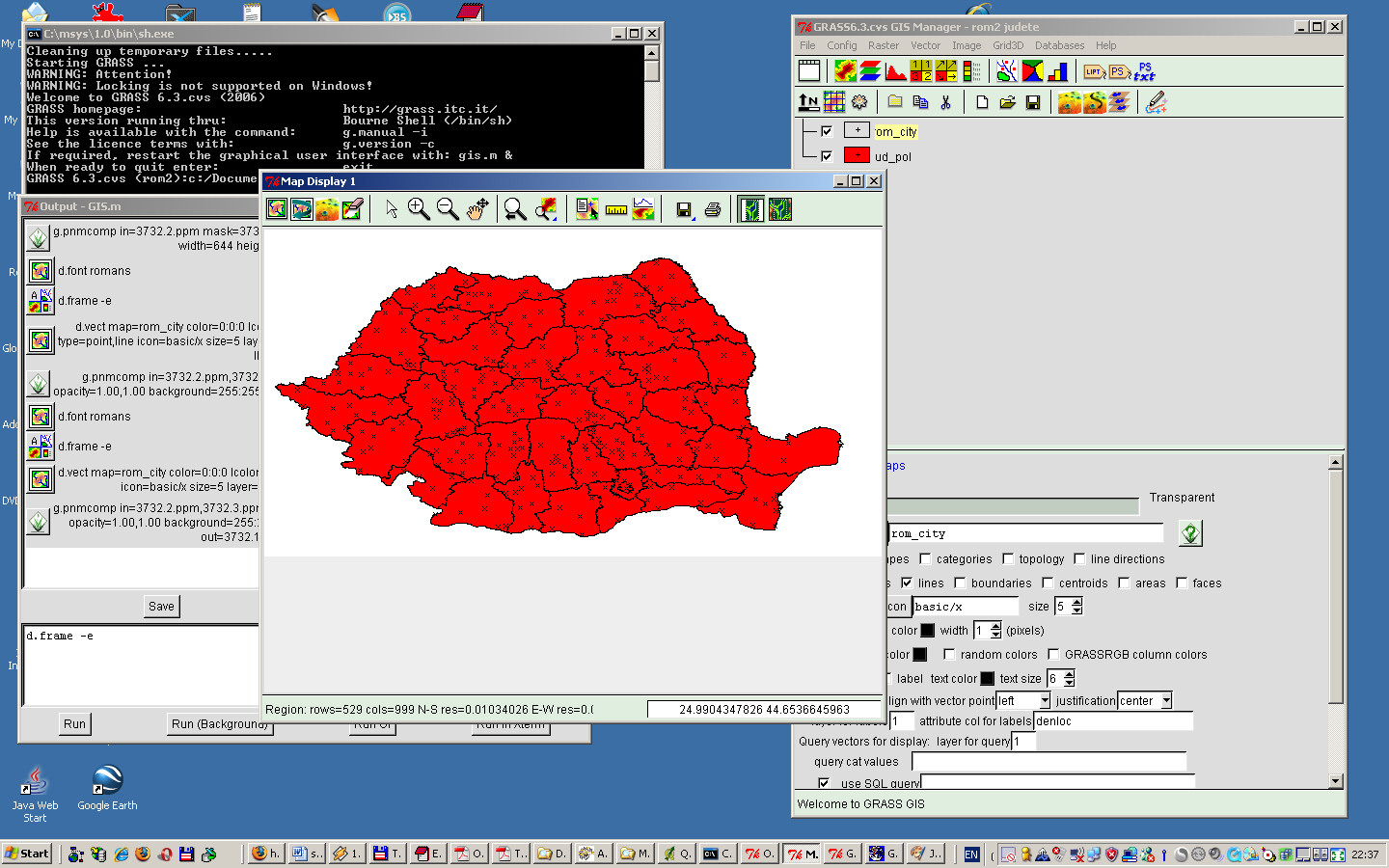The height and width of the screenshot is (868, 1389).
Task: Click the north arrow scalebar icon
Action: [808, 102]
